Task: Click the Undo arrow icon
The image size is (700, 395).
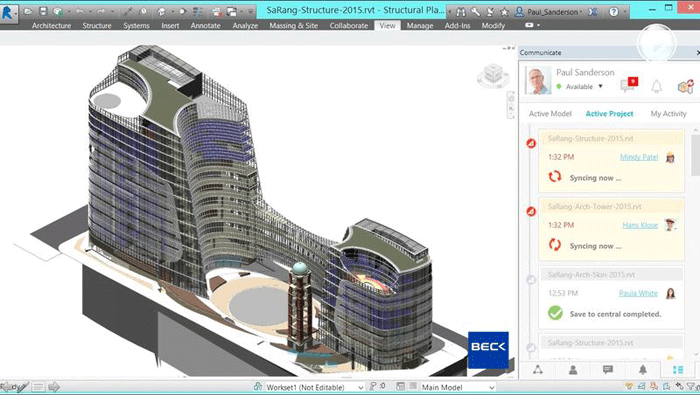Action: 79,12
